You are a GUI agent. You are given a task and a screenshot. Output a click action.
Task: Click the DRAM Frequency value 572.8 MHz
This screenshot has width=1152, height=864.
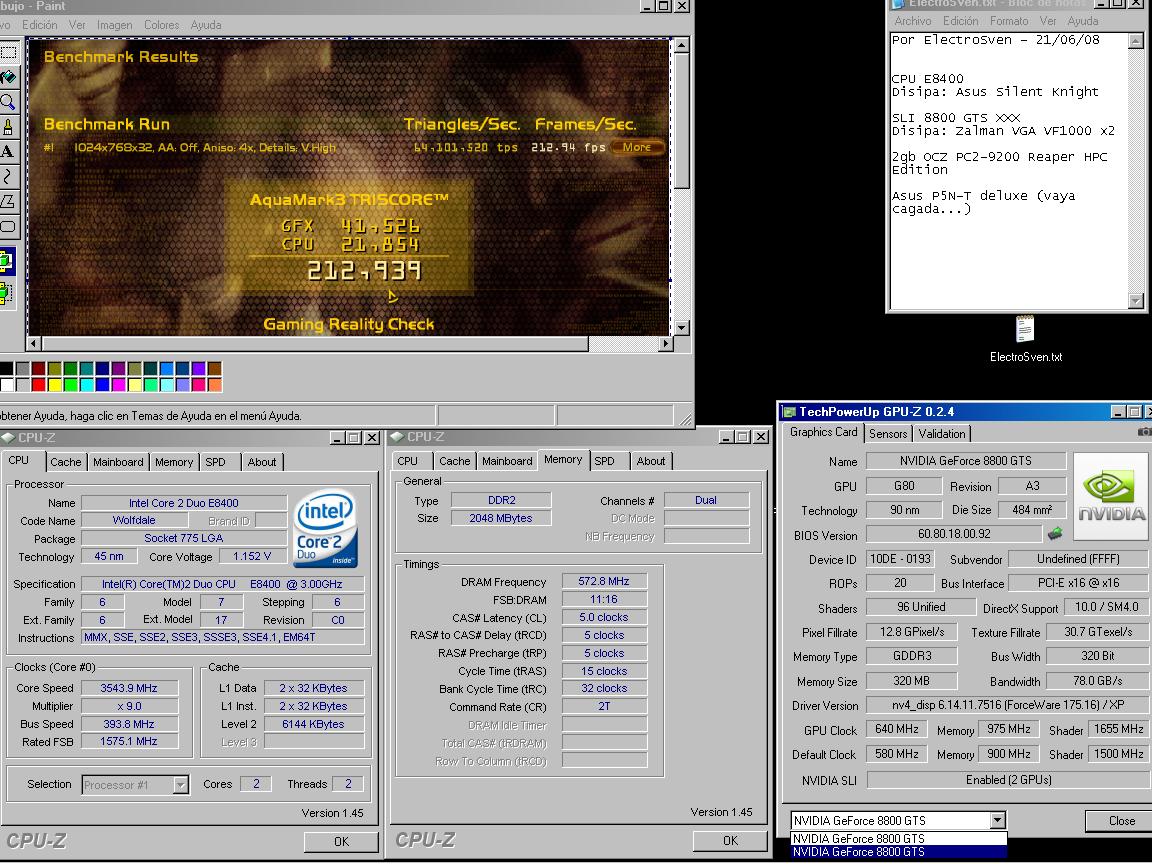(x=604, y=581)
